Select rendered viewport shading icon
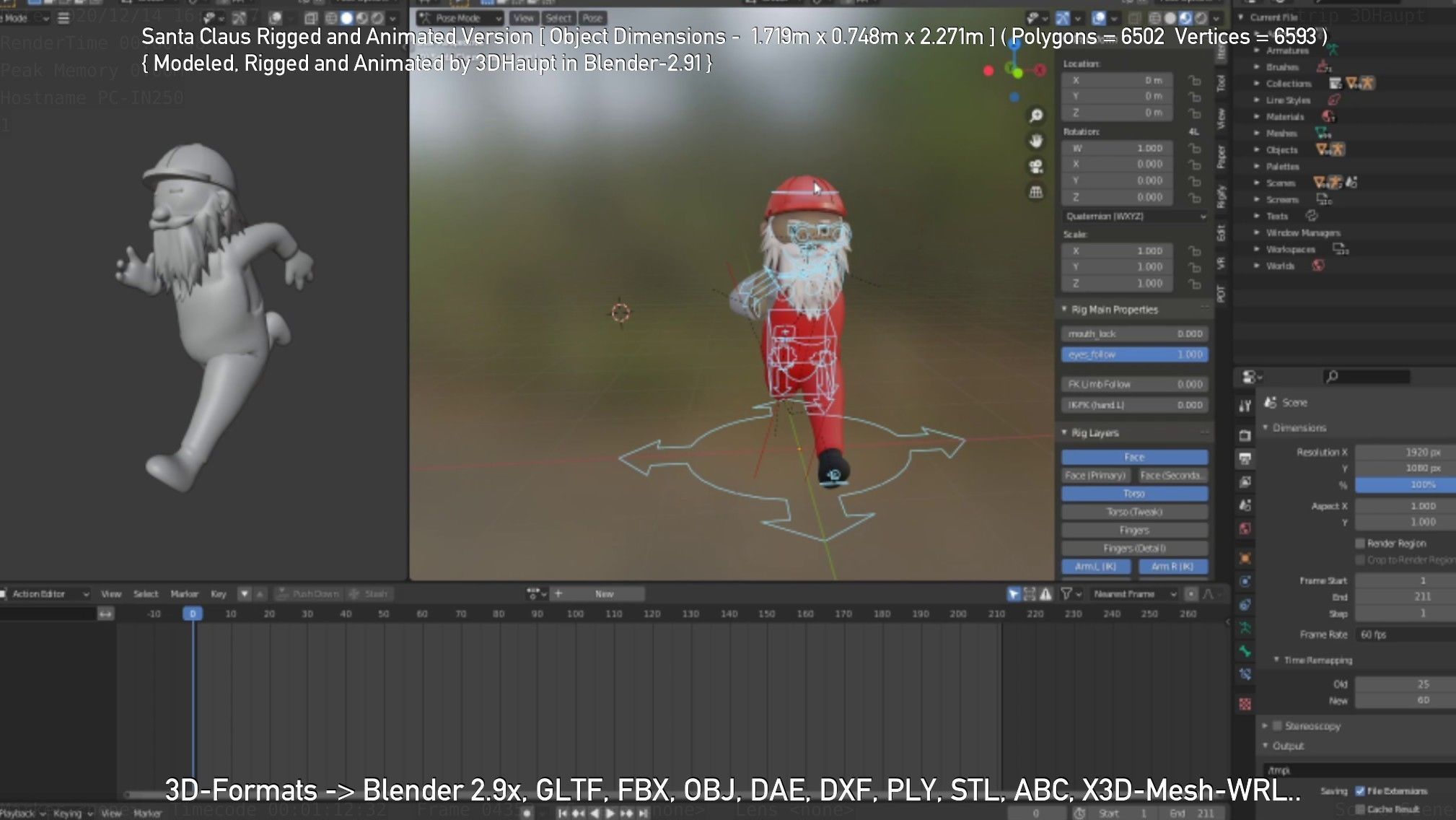 pos(1201,18)
